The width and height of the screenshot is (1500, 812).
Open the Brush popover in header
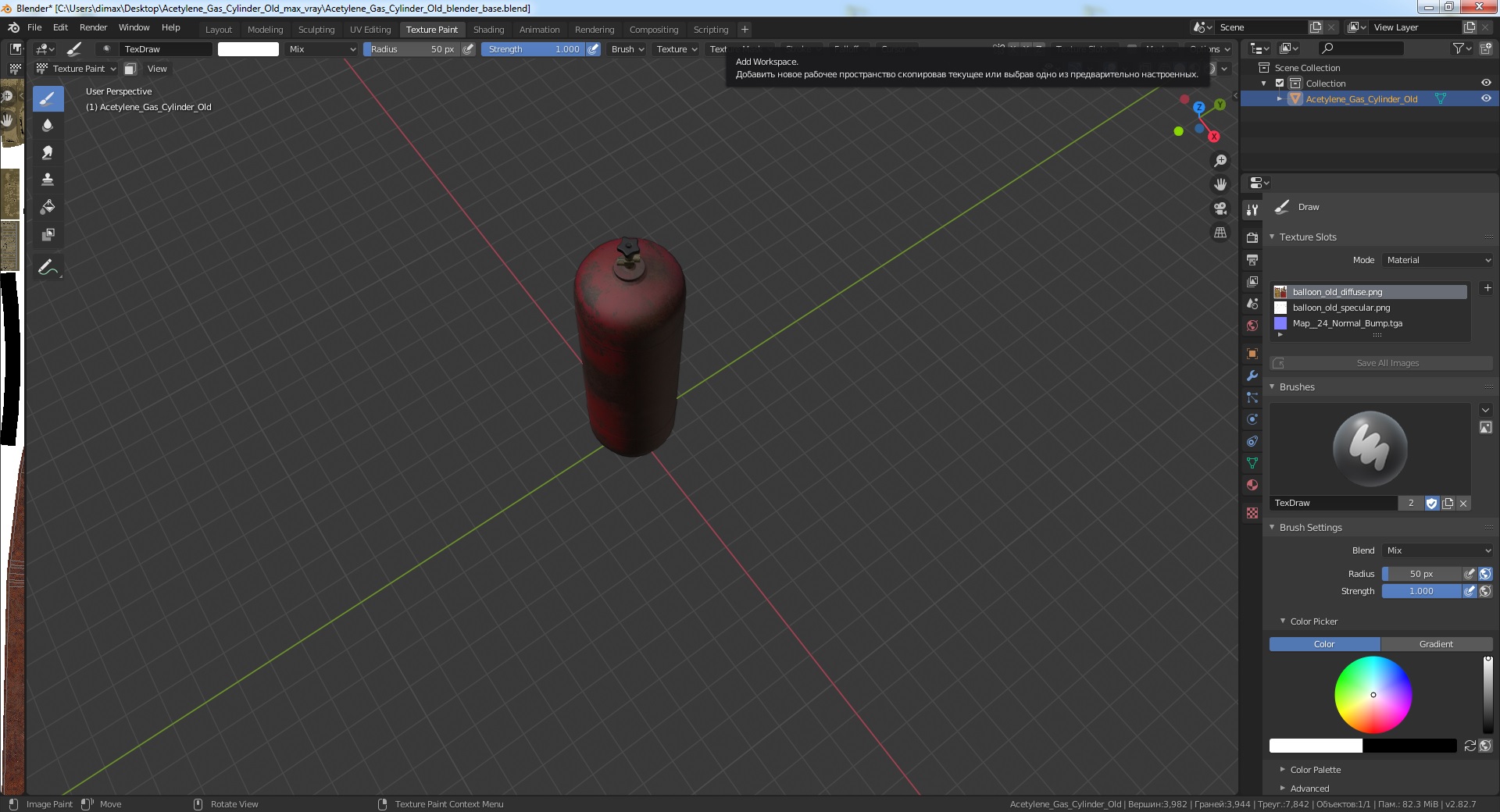point(627,49)
